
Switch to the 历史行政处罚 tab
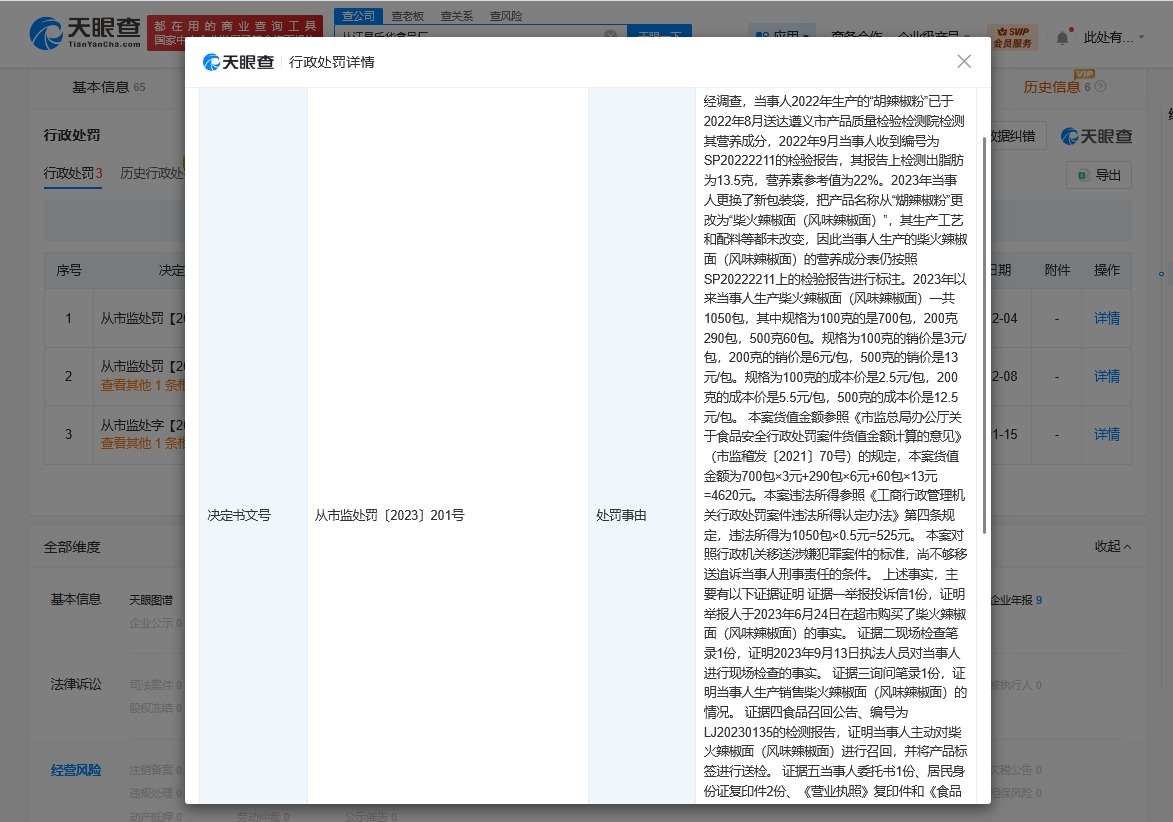tap(154, 172)
